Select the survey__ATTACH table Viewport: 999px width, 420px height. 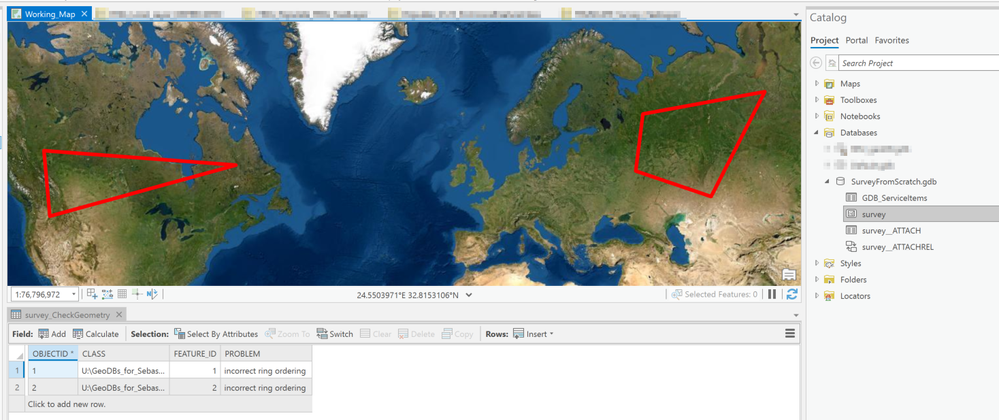tap(891, 231)
